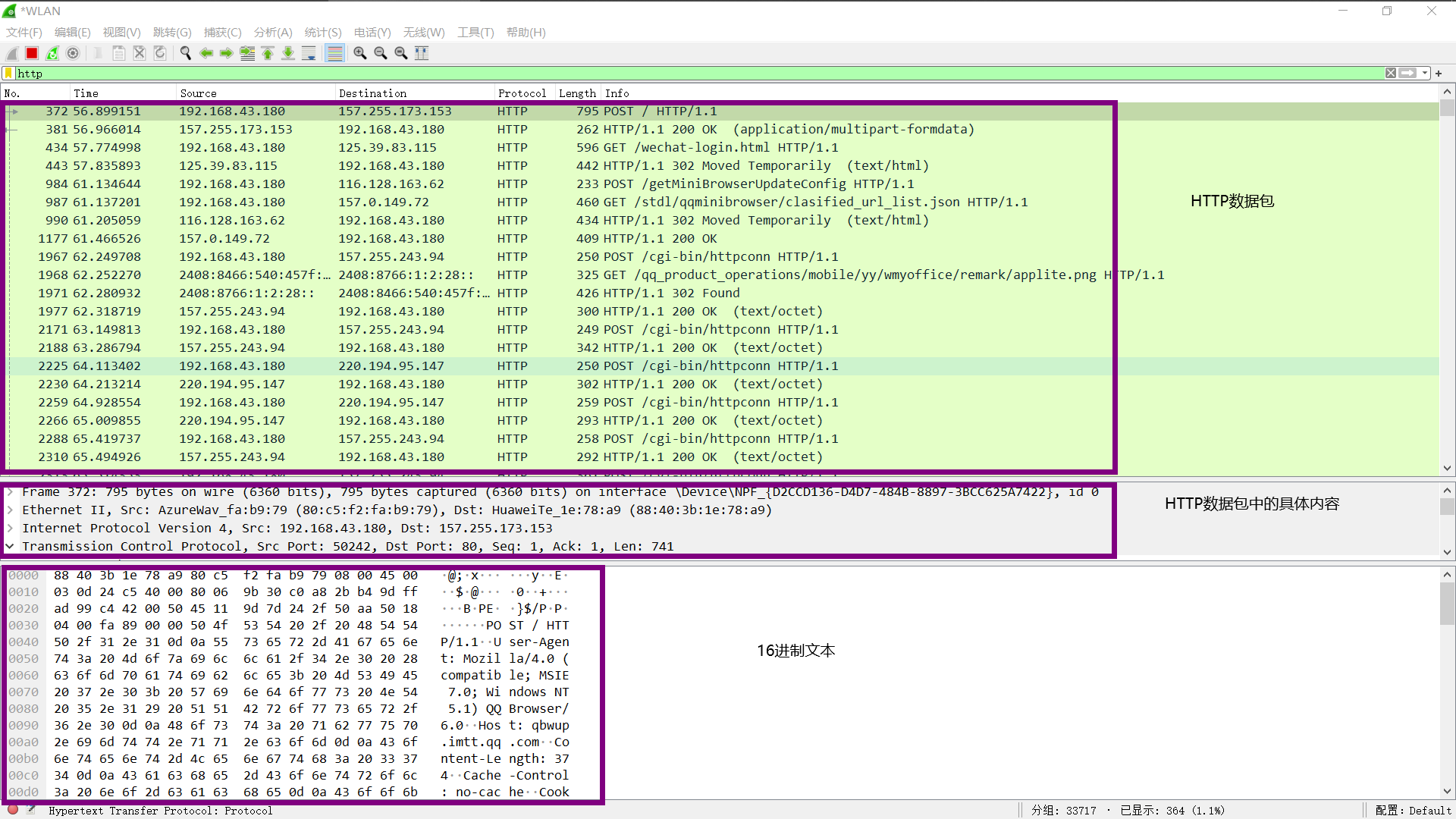Open display filter history dropdown
The height and width of the screenshot is (819, 1456).
[1425, 74]
